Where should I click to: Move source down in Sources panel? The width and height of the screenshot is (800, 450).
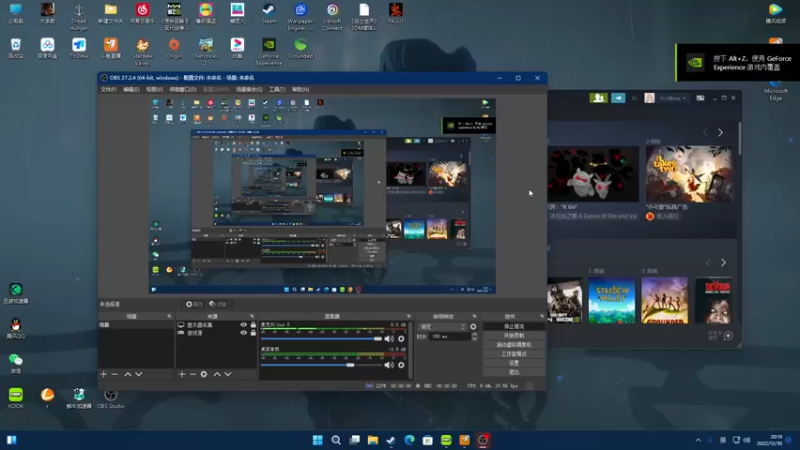point(228,374)
